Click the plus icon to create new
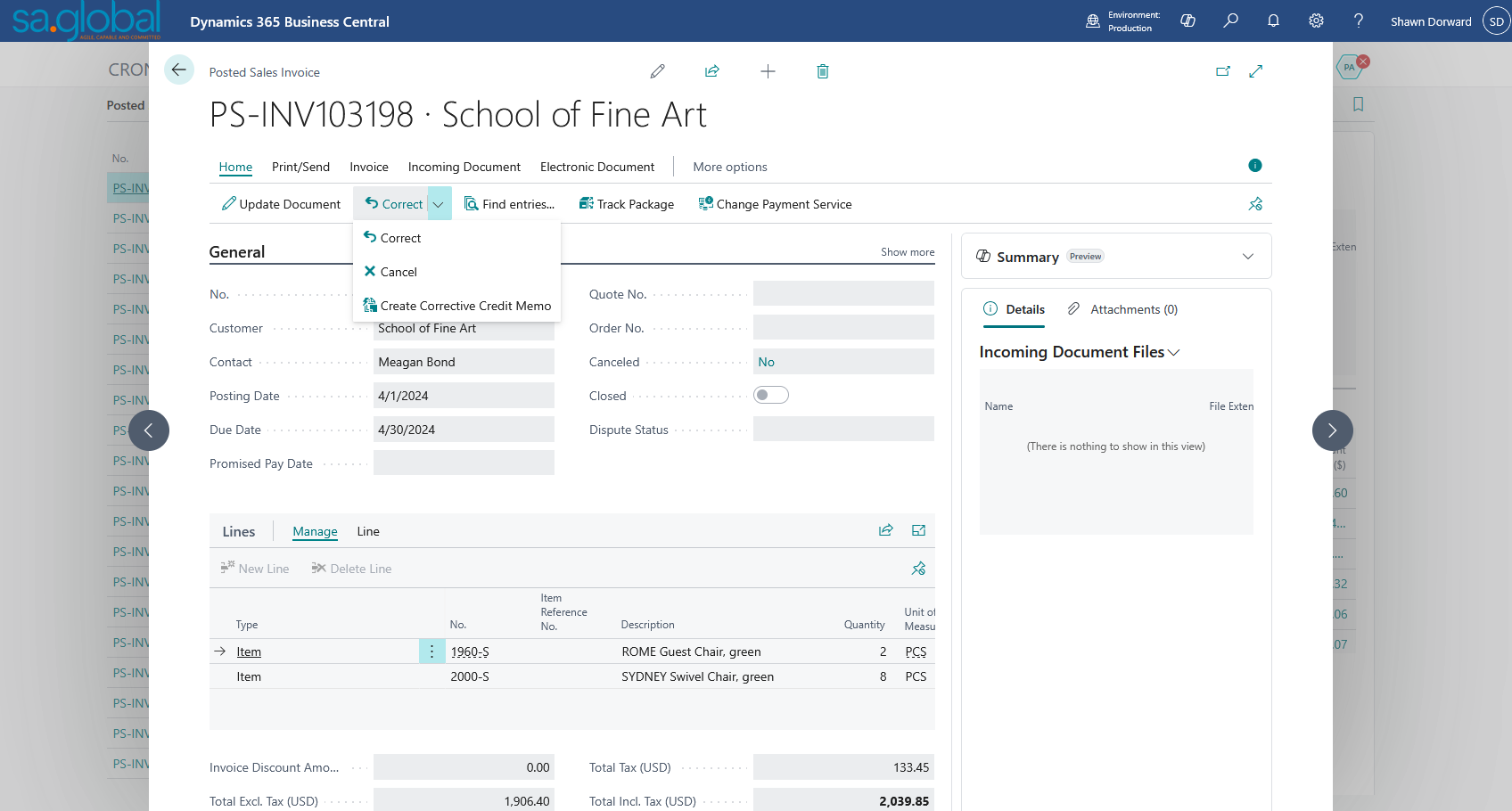The width and height of the screenshot is (1512, 811). (x=767, y=71)
